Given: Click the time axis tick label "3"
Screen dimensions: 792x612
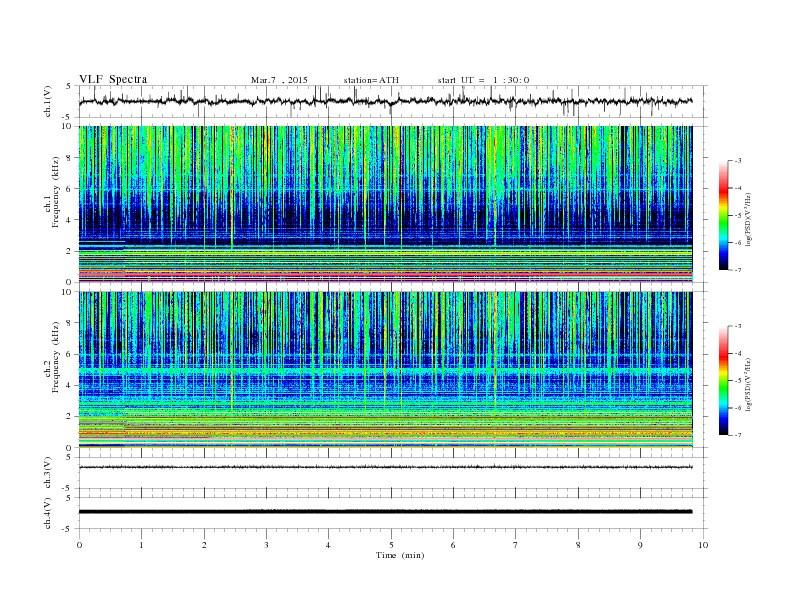Looking at the screenshot, I should tap(266, 545).
